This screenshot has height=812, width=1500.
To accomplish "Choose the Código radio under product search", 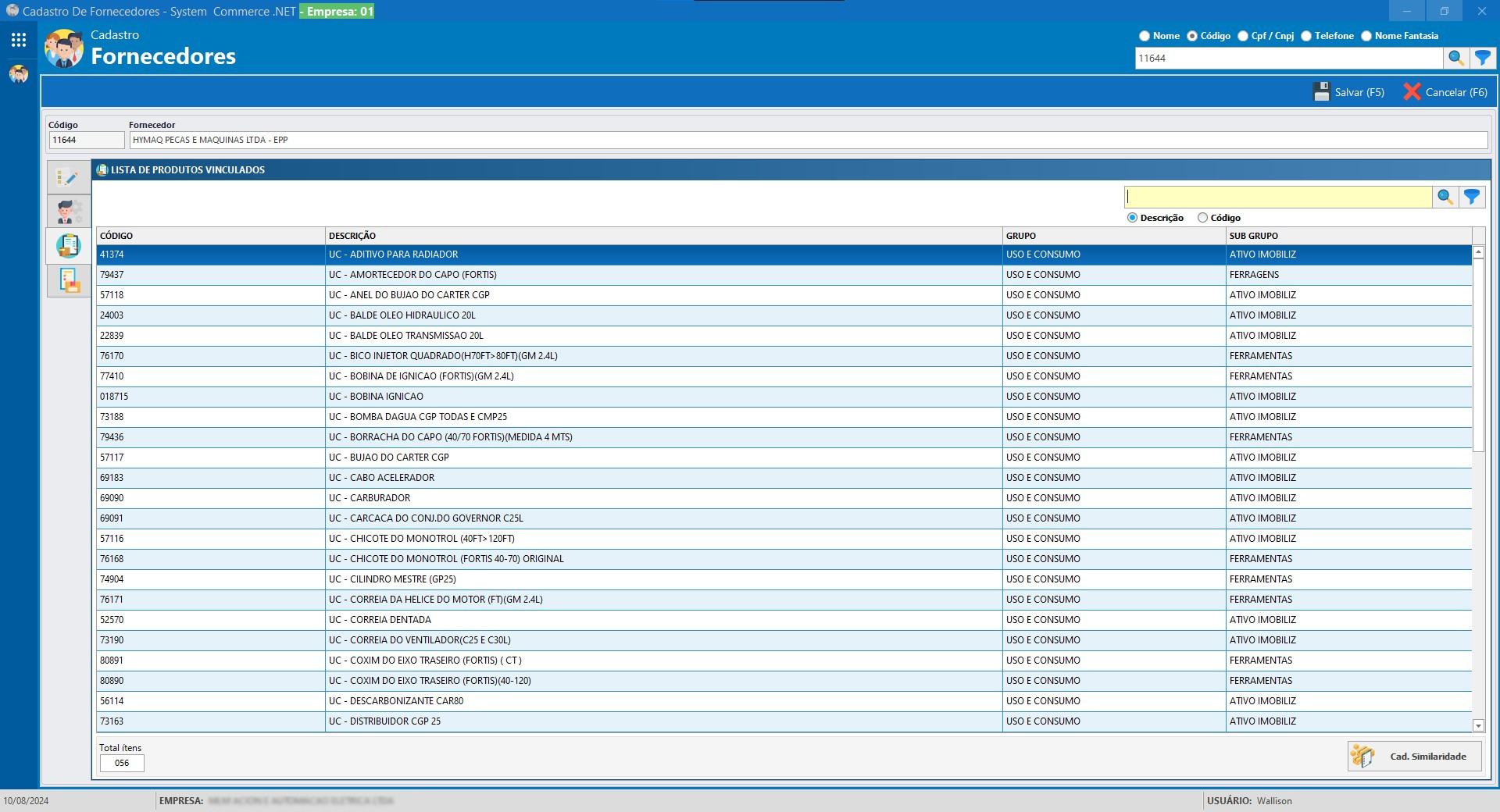I will tap(1202, 218).
